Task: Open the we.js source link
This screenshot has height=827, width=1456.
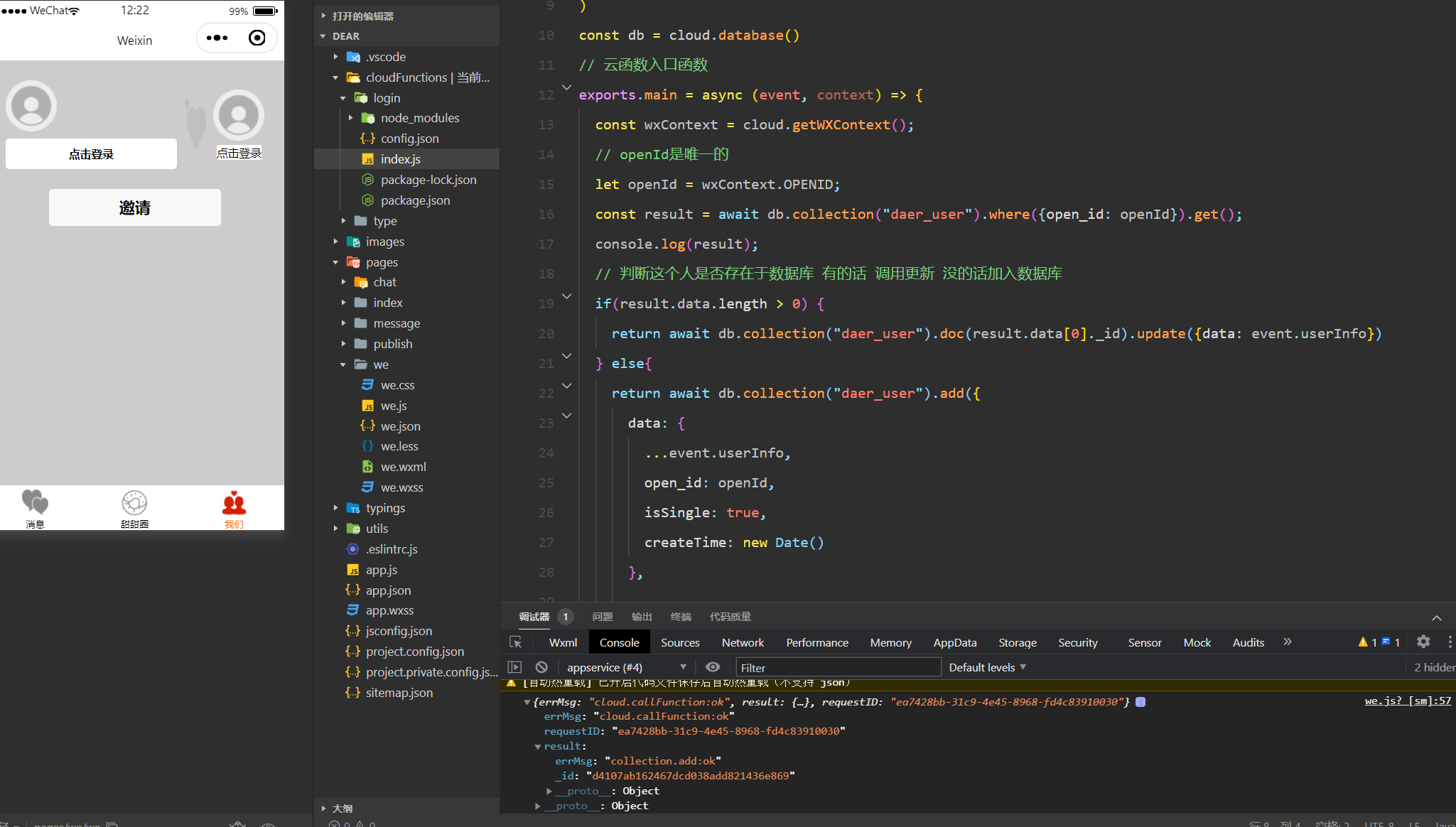Action: coord(1407,701)
